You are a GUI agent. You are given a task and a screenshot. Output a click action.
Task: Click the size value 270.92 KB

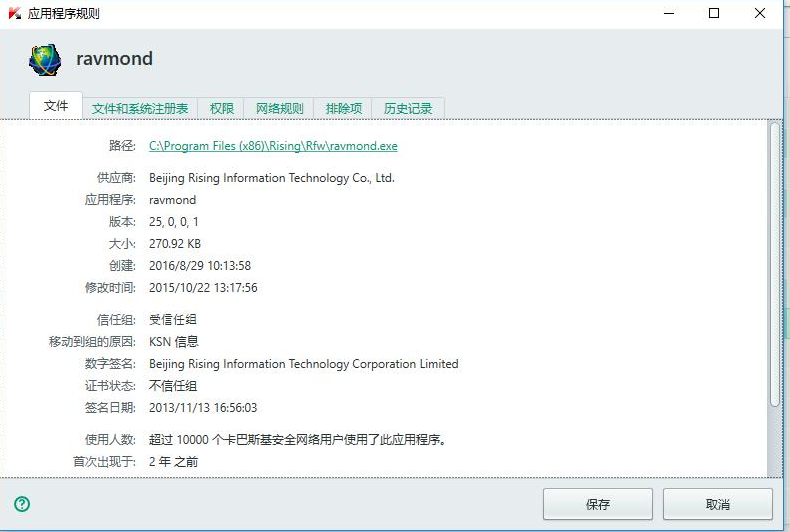pyautogui.click(x=175, y=244)
